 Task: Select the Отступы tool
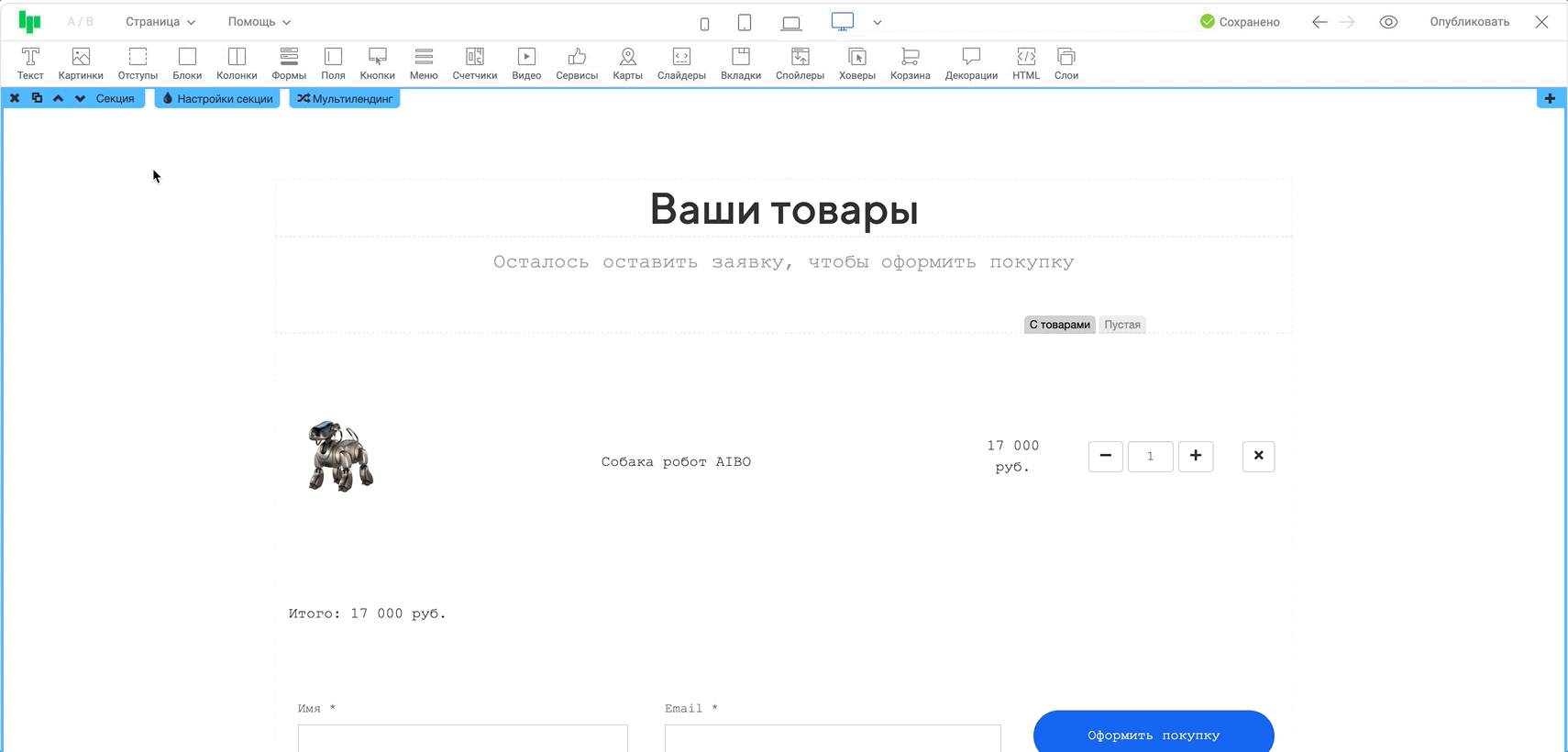(138, 63)
